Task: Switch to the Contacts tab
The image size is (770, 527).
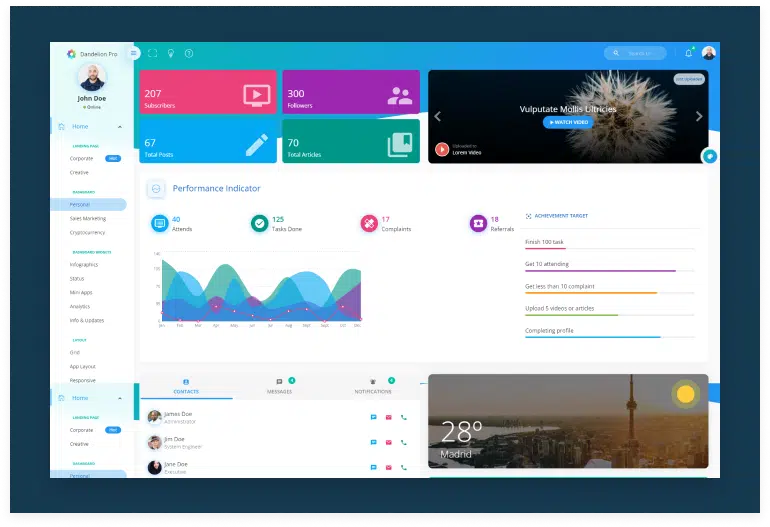Action: (x=186, y=387)
